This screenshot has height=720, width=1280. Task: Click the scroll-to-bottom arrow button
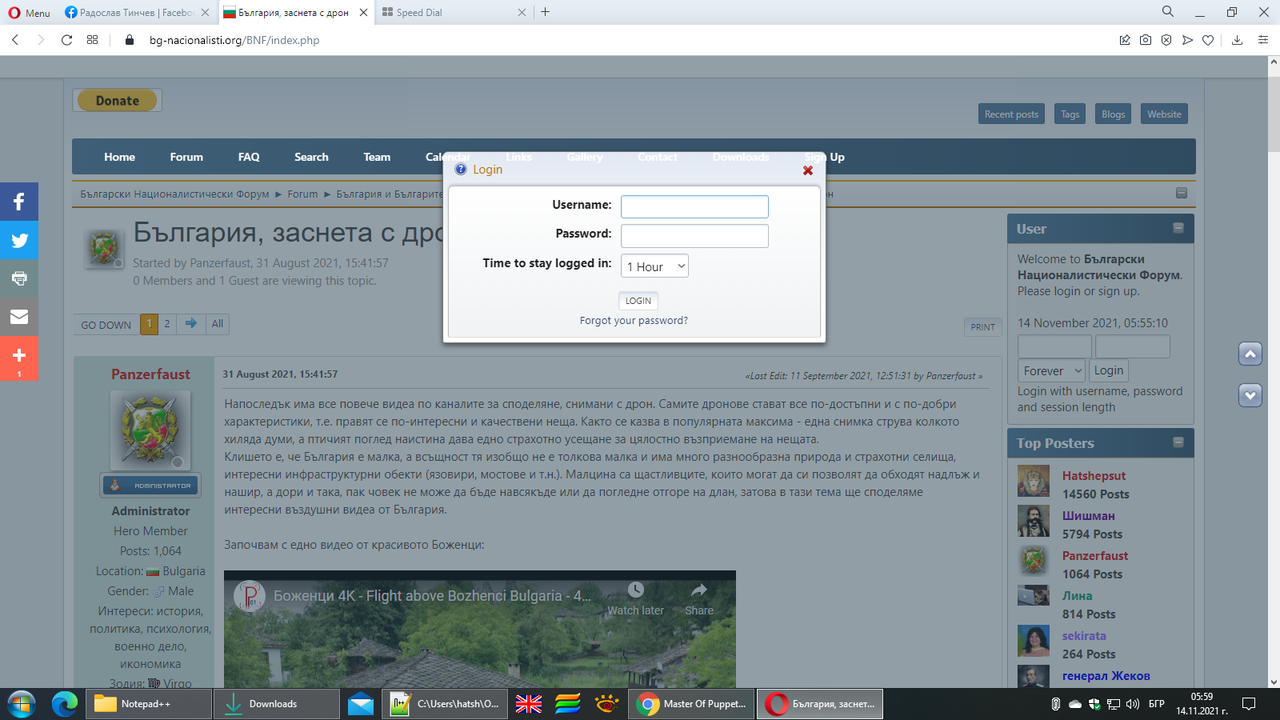click(1250, 395)
